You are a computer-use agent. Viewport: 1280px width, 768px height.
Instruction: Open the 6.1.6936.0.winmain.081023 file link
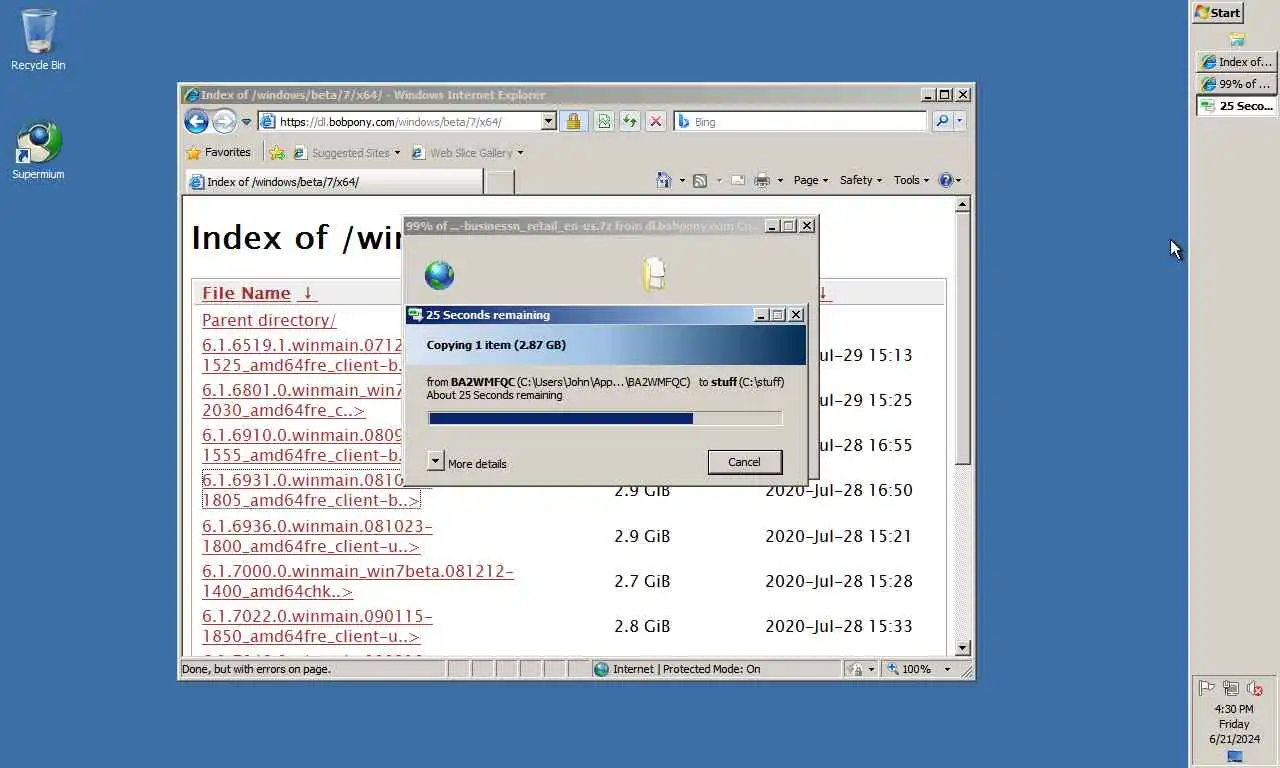[x=317, y=536]
